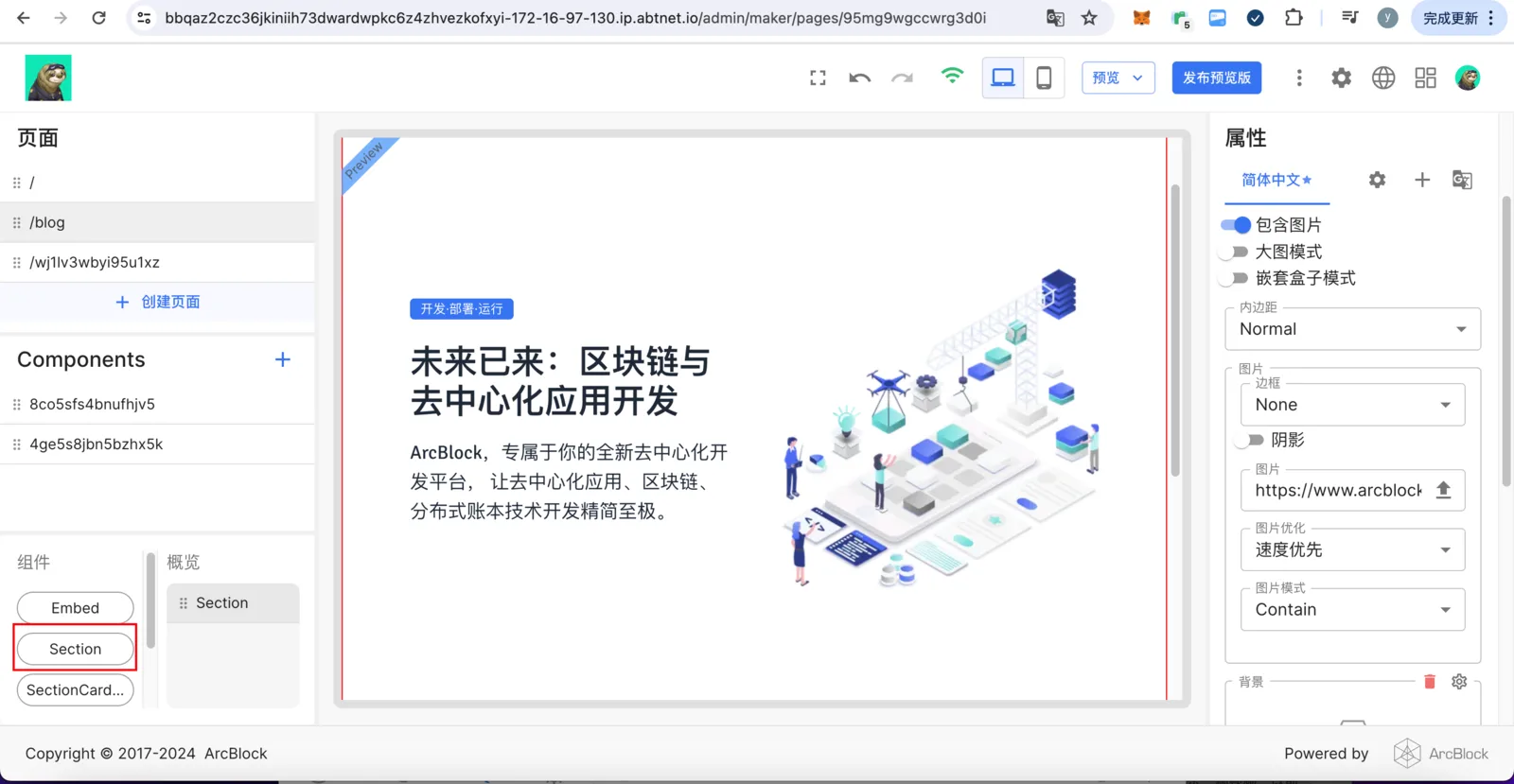Select the 未来已来 heading in canvas

pyautogui.click(x=560, y=381)
